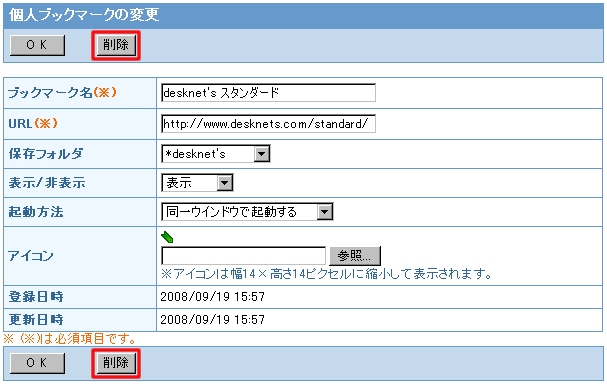Click the 起動方法 label
The image size is (607, 384).
coord(36,212)
